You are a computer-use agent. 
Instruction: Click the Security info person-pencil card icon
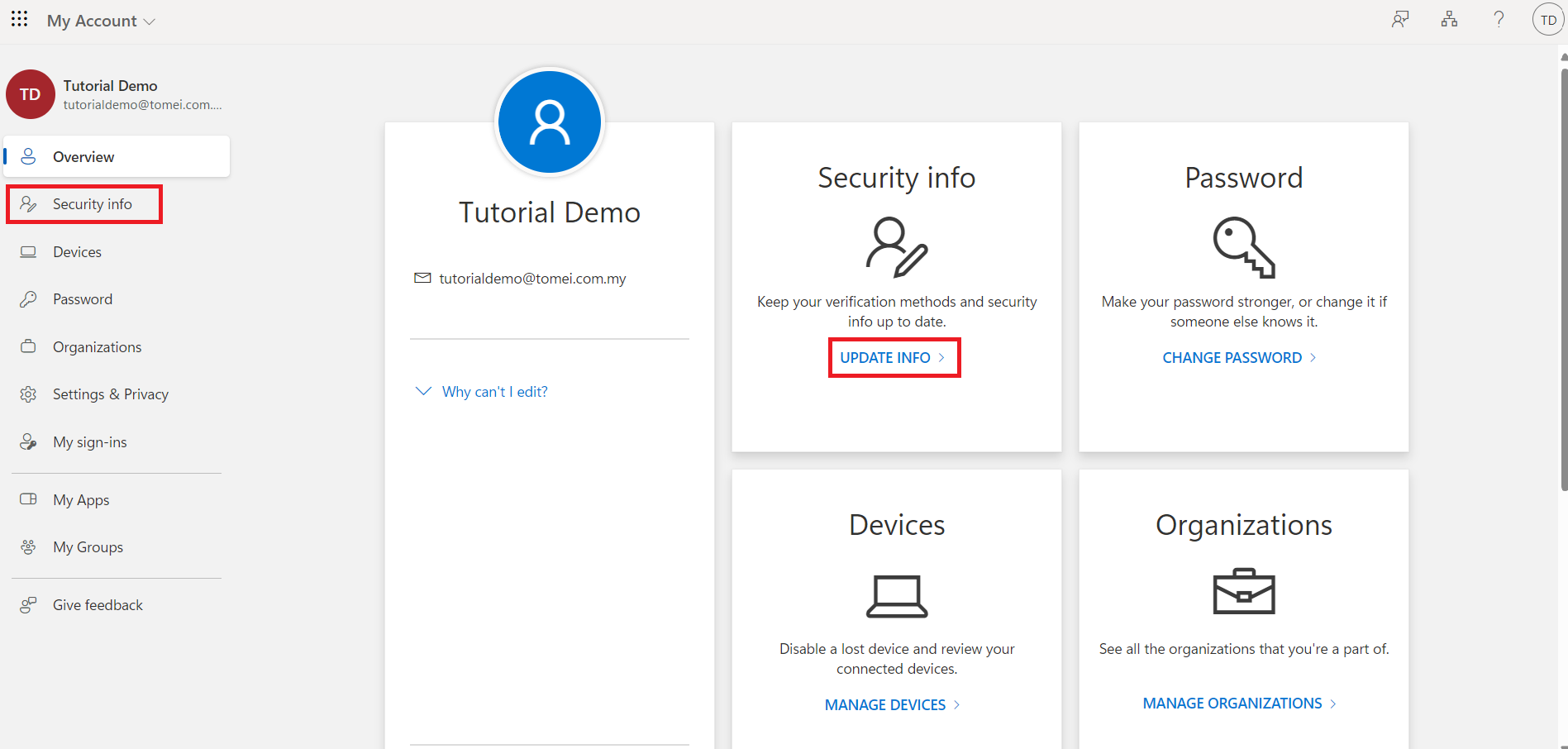click(x=896, y=247)
